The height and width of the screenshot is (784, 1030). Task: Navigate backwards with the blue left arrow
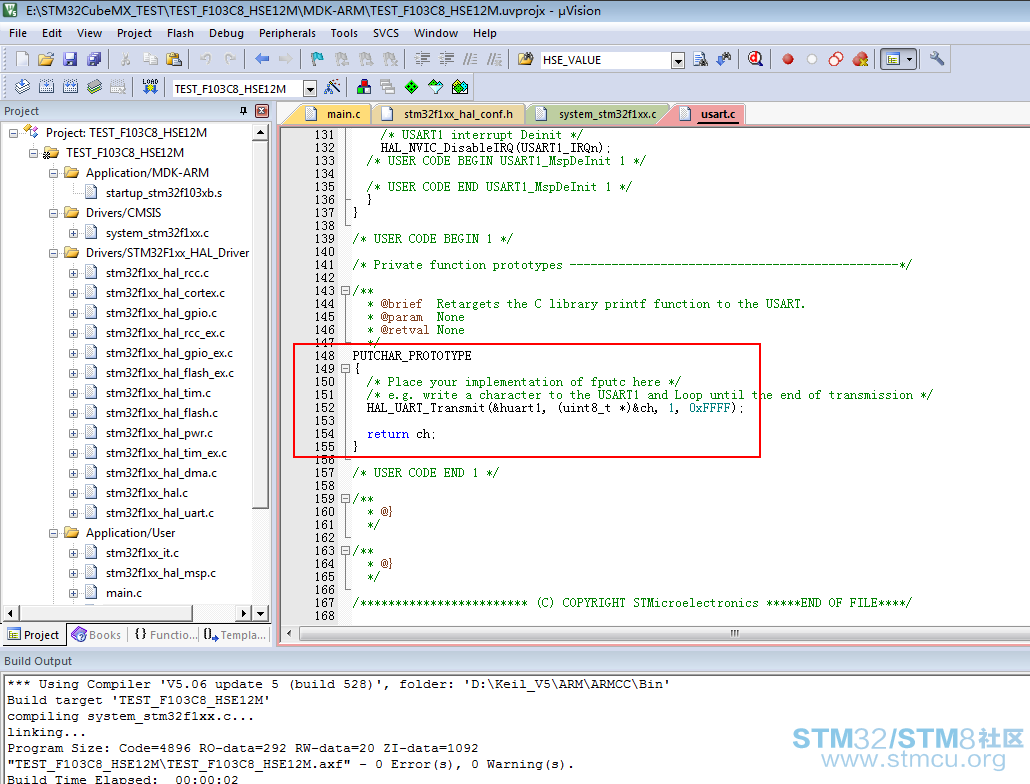point(262,59)
